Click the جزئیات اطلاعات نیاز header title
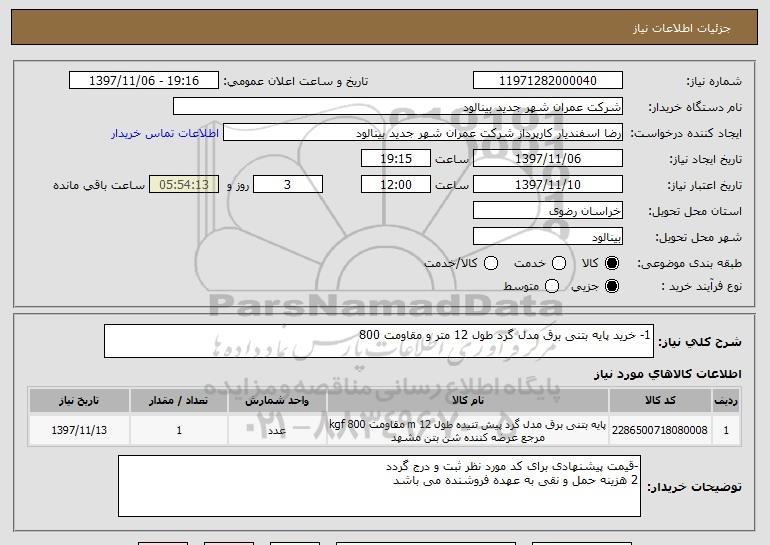 click(682, 28)
